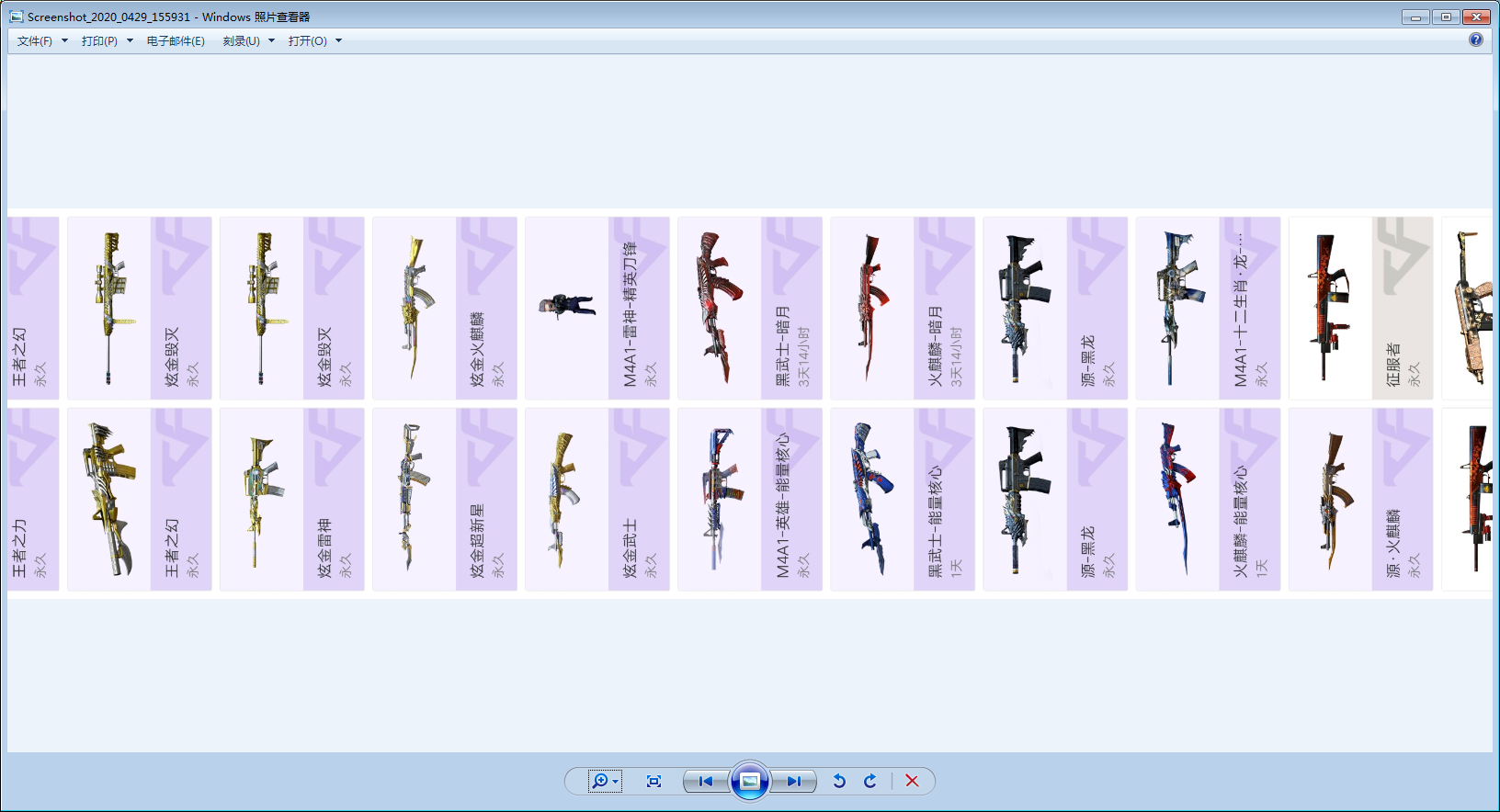The width and height of the screenshot is (1500, 812).
Task: Delete the current picture with the red X
Action: tap(912, 781)
